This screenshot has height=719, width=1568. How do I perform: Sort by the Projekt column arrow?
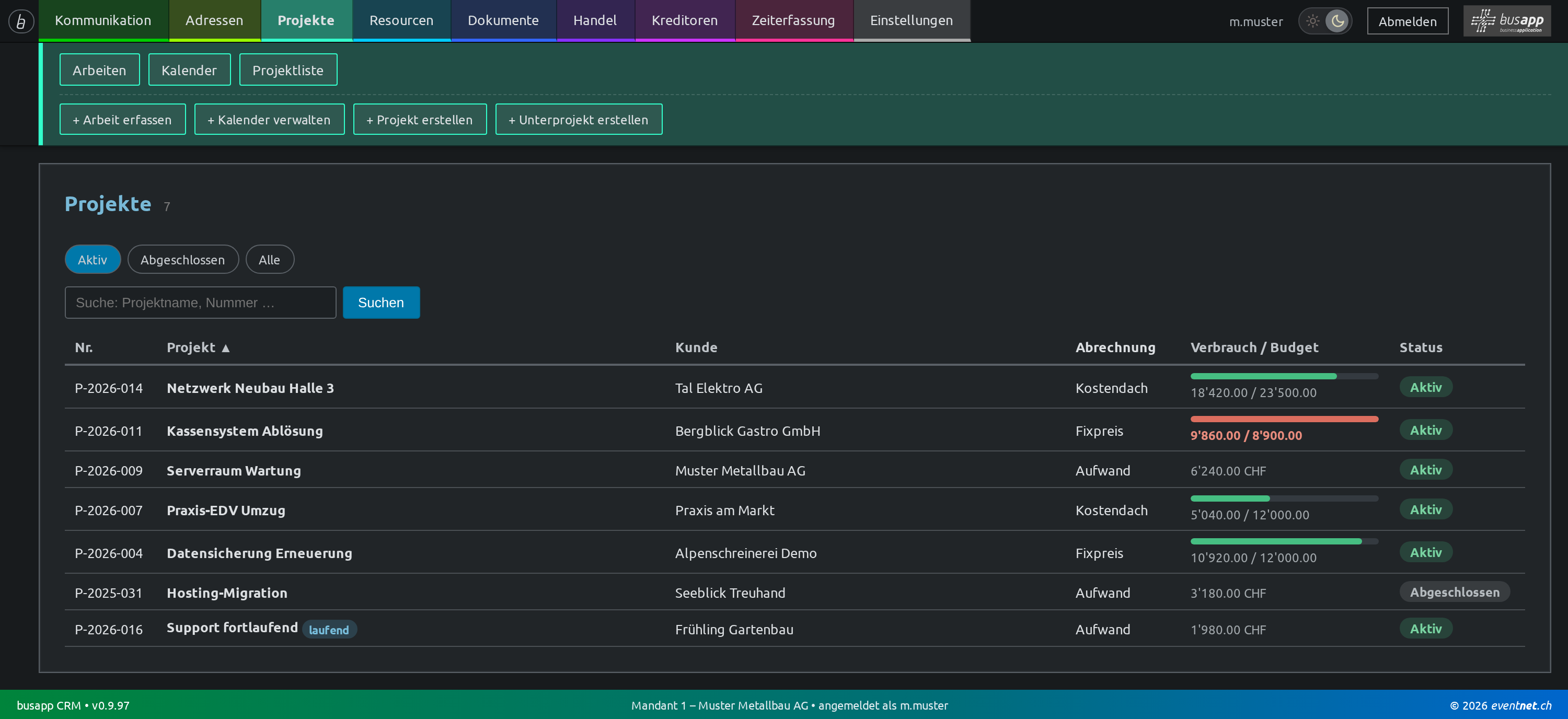point(226,348)
